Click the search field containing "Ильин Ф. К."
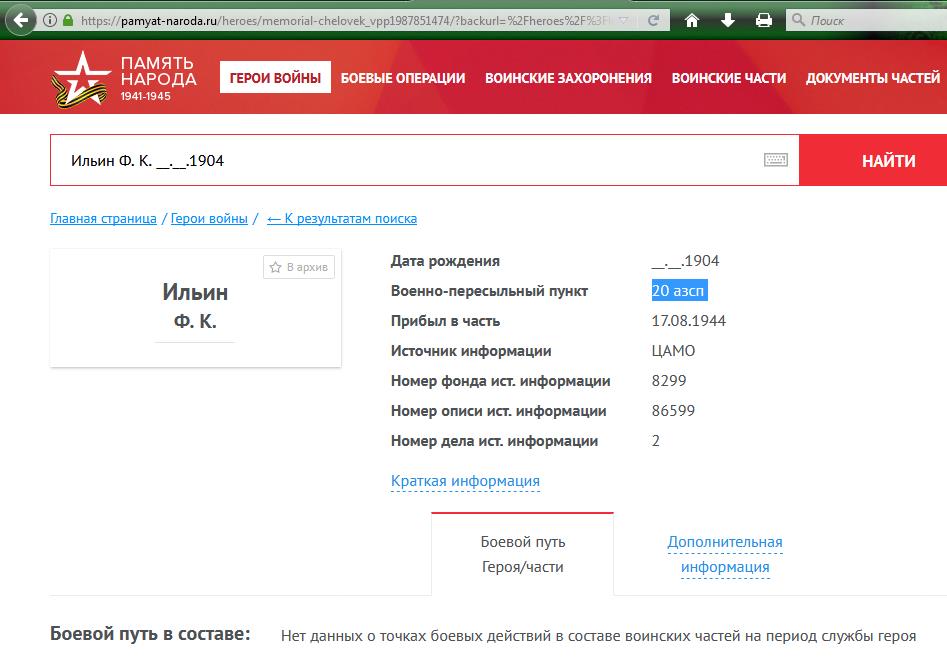This screenshot has width=947, height=657. pyautogui.click(x=400, y=160)
